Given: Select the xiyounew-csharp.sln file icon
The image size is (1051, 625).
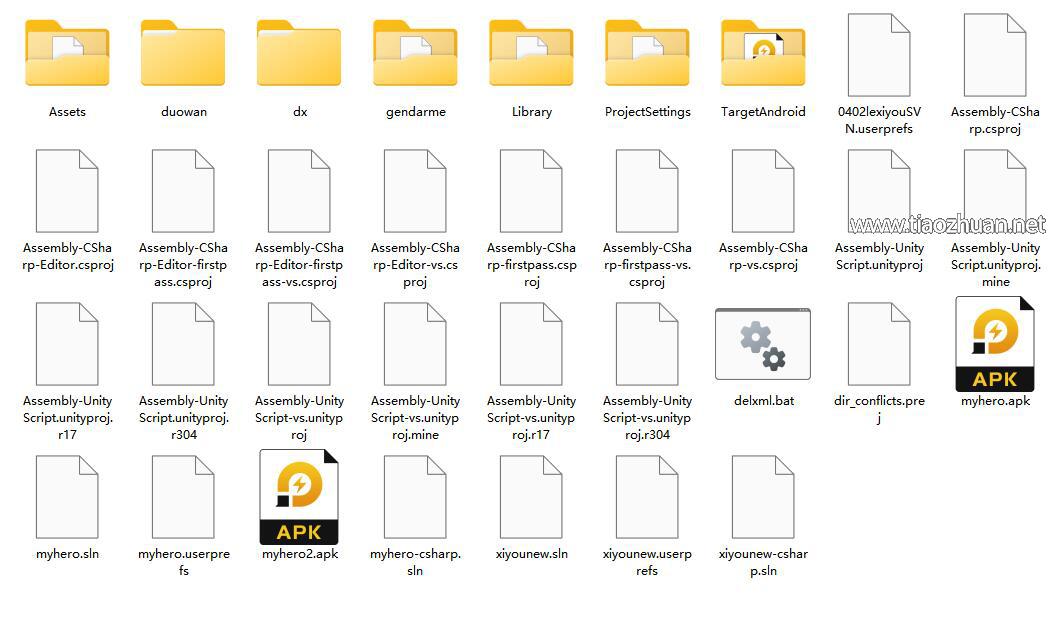Looking at the screenshot, I should coord(763,497).
